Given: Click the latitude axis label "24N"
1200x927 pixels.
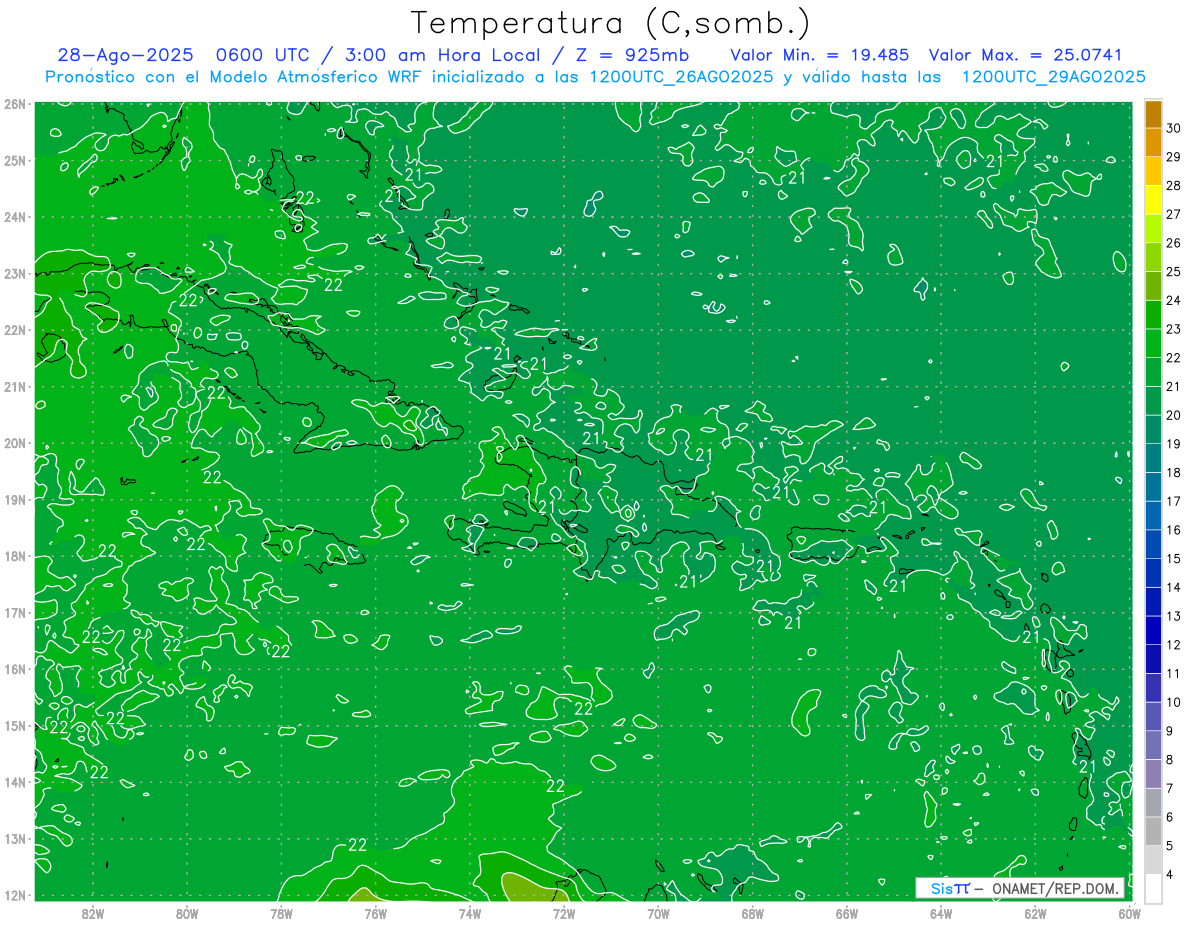Looking at the screenshot, I should coord(14,217).
